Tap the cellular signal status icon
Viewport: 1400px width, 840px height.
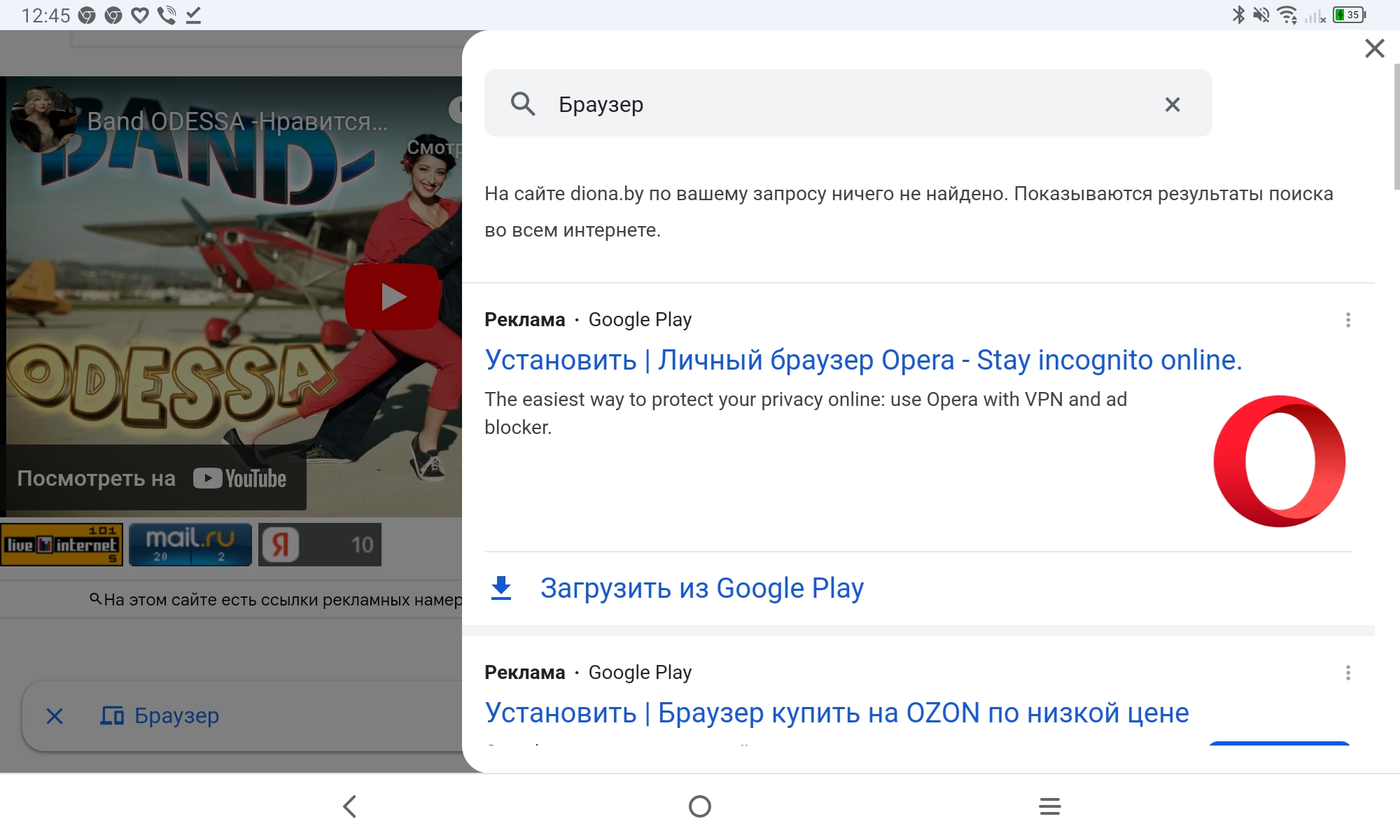(1315, 15)
